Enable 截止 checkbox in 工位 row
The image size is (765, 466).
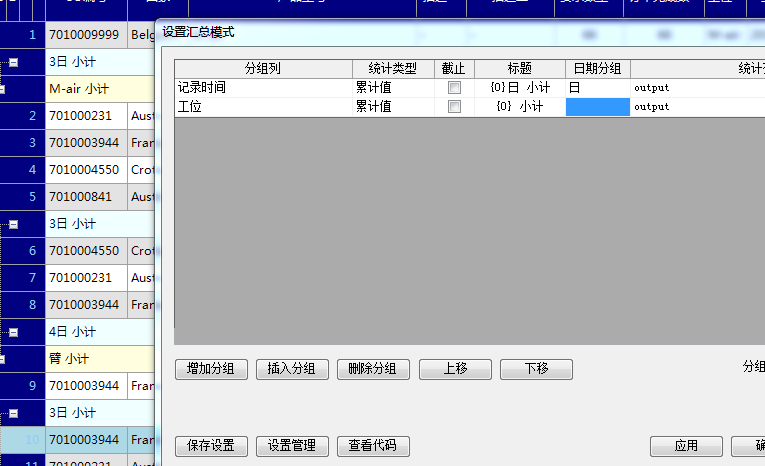(454, 107)
